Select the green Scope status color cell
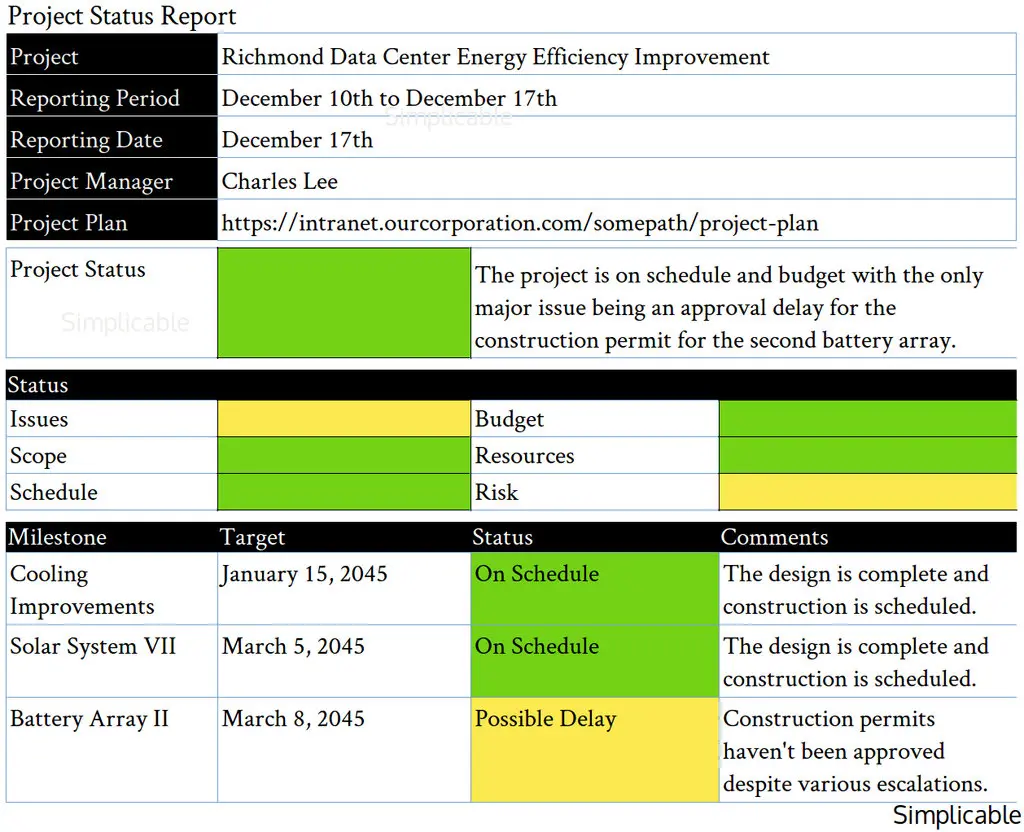The height and width of the screenshot is (832, 1024). [344, 455]
